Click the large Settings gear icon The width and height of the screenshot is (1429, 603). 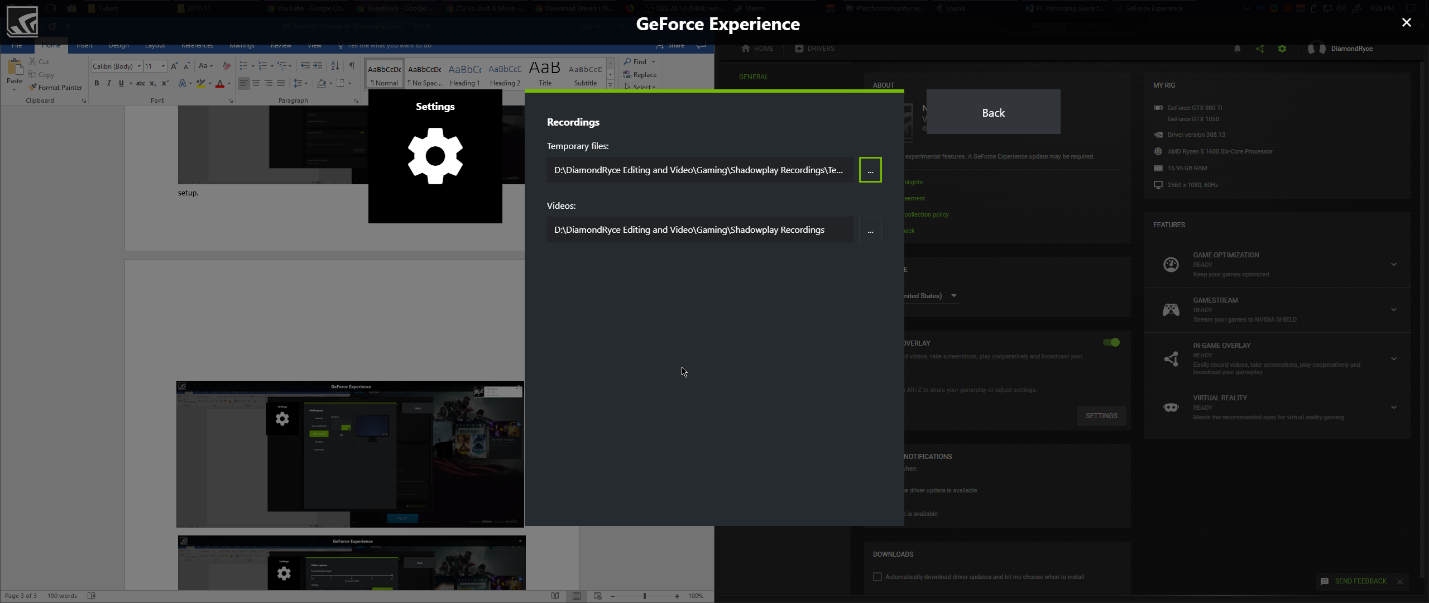pyautogui.click(x=435, y=156)
